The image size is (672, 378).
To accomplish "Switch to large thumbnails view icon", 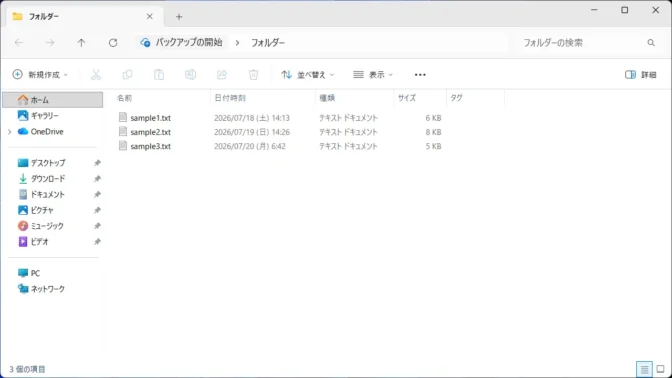I will [660, 369].
